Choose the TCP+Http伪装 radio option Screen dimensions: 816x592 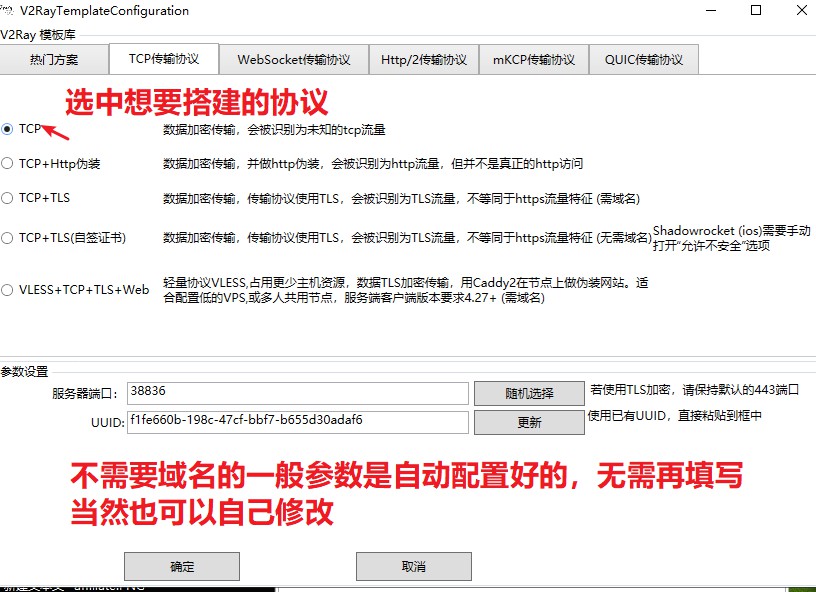8,163
